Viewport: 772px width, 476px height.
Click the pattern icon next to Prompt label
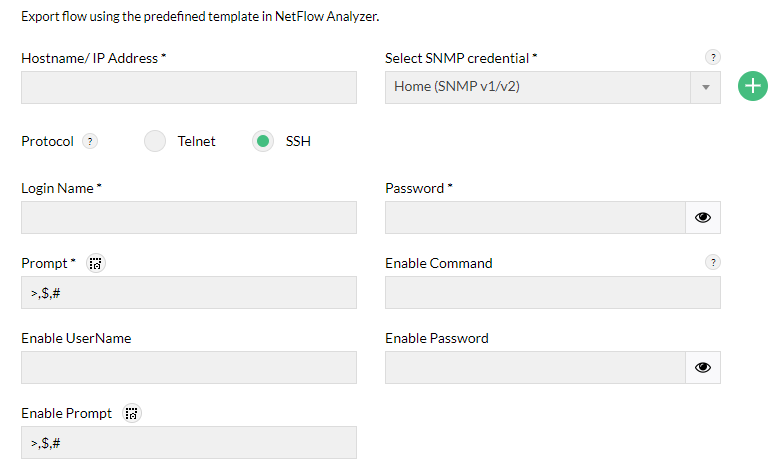tap(96, 263)
